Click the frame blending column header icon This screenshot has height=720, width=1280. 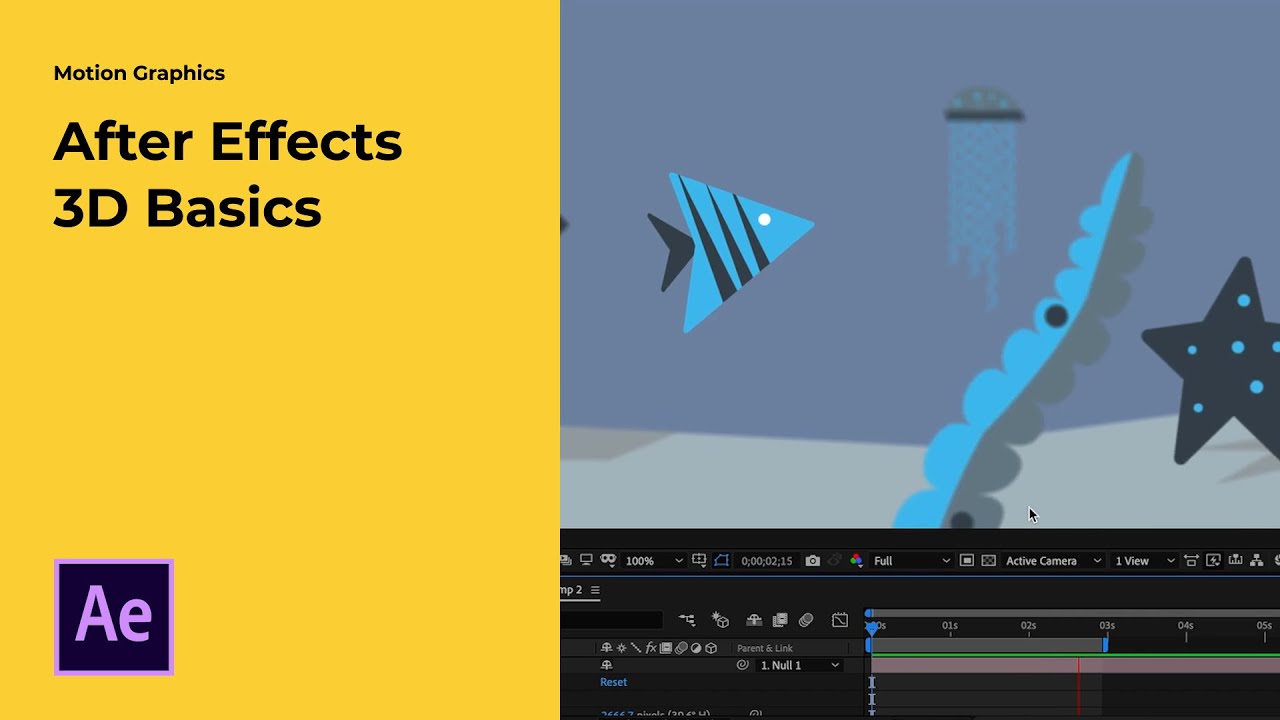tap(666, 648)
